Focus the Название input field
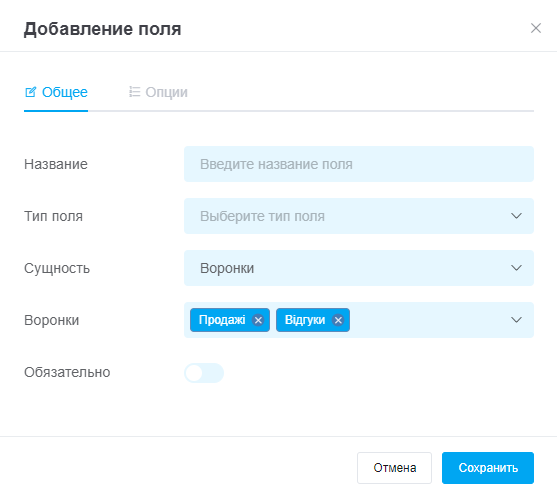The image size is (557, 496). [x=359, y=164]
